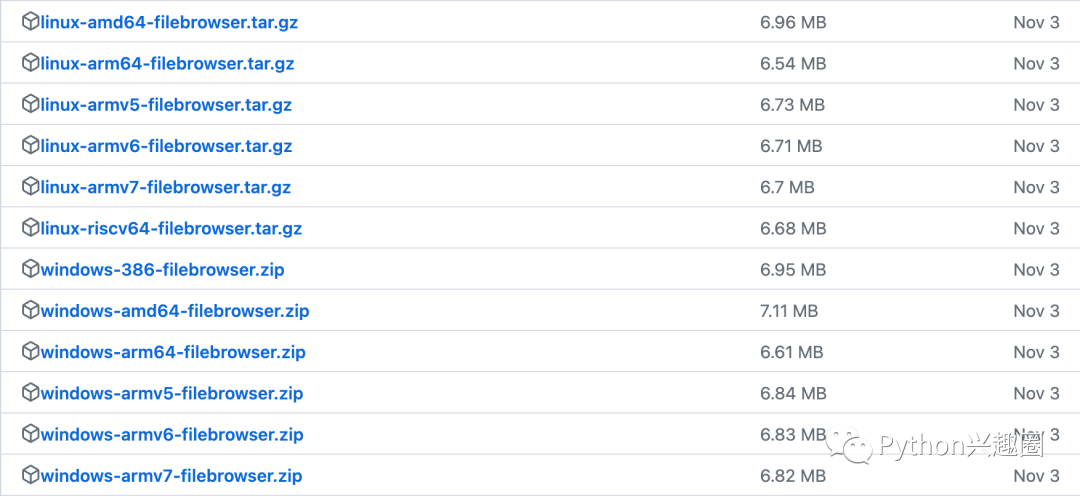Click package icon beside windows-armv5-filebrowser.zip
This screenshot has width=1080, height=496.
coord(30,393)
